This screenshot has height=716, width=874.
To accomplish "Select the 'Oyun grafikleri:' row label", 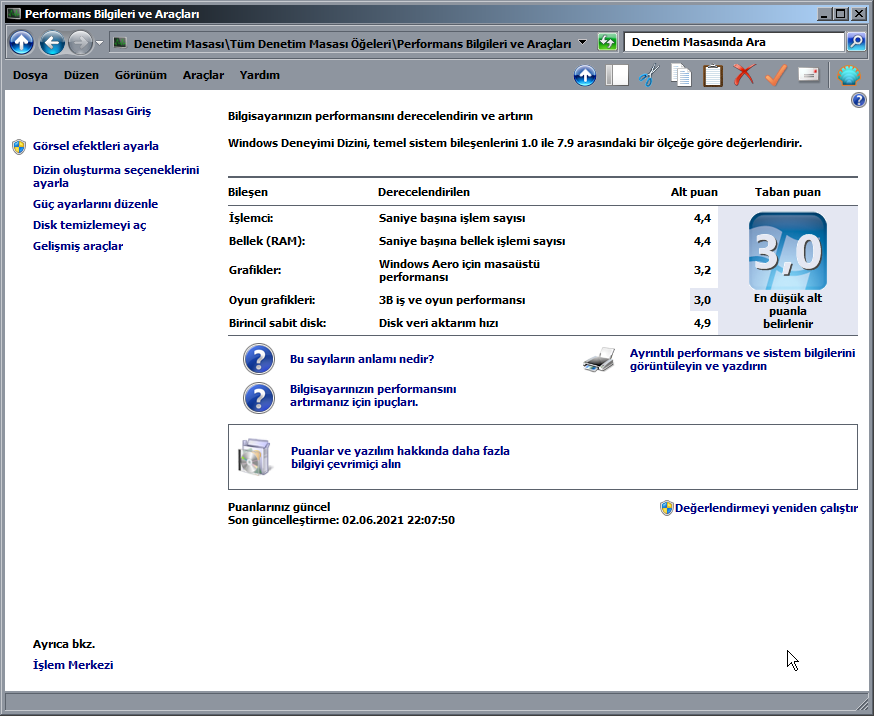I will [272, 300].
